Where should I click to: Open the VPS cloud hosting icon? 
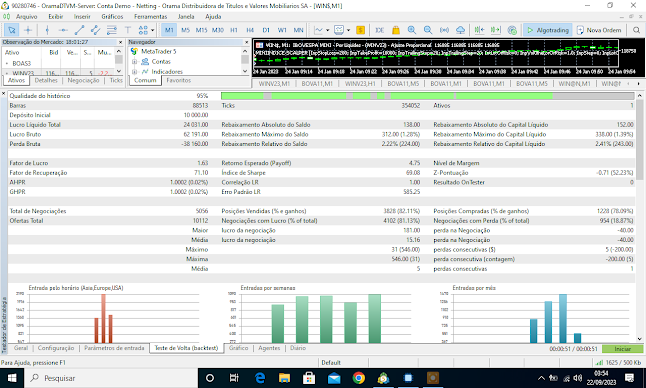[x=461, y=30]
